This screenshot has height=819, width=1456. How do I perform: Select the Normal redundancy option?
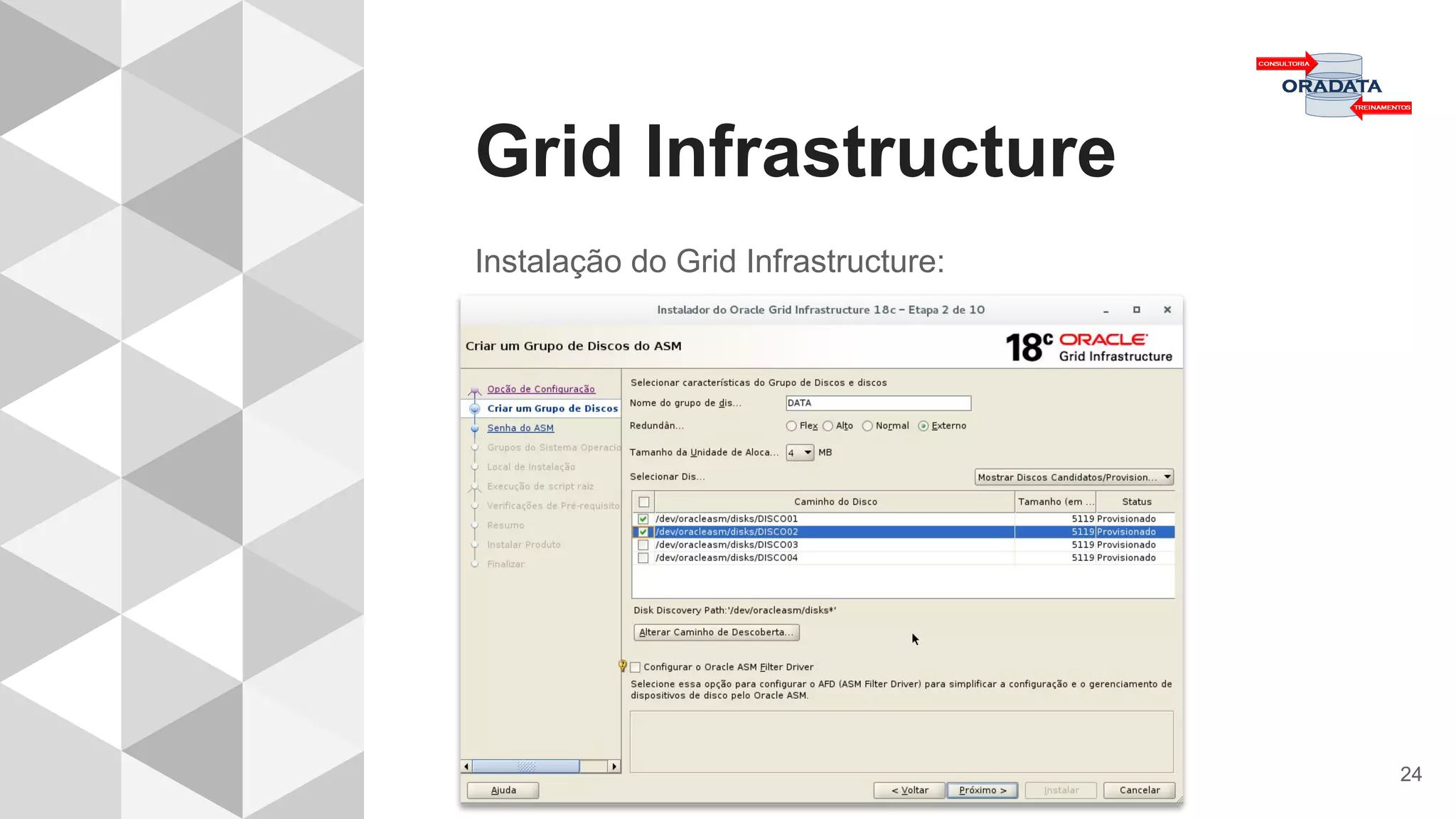pyautogui.click(x=867, y=426)
